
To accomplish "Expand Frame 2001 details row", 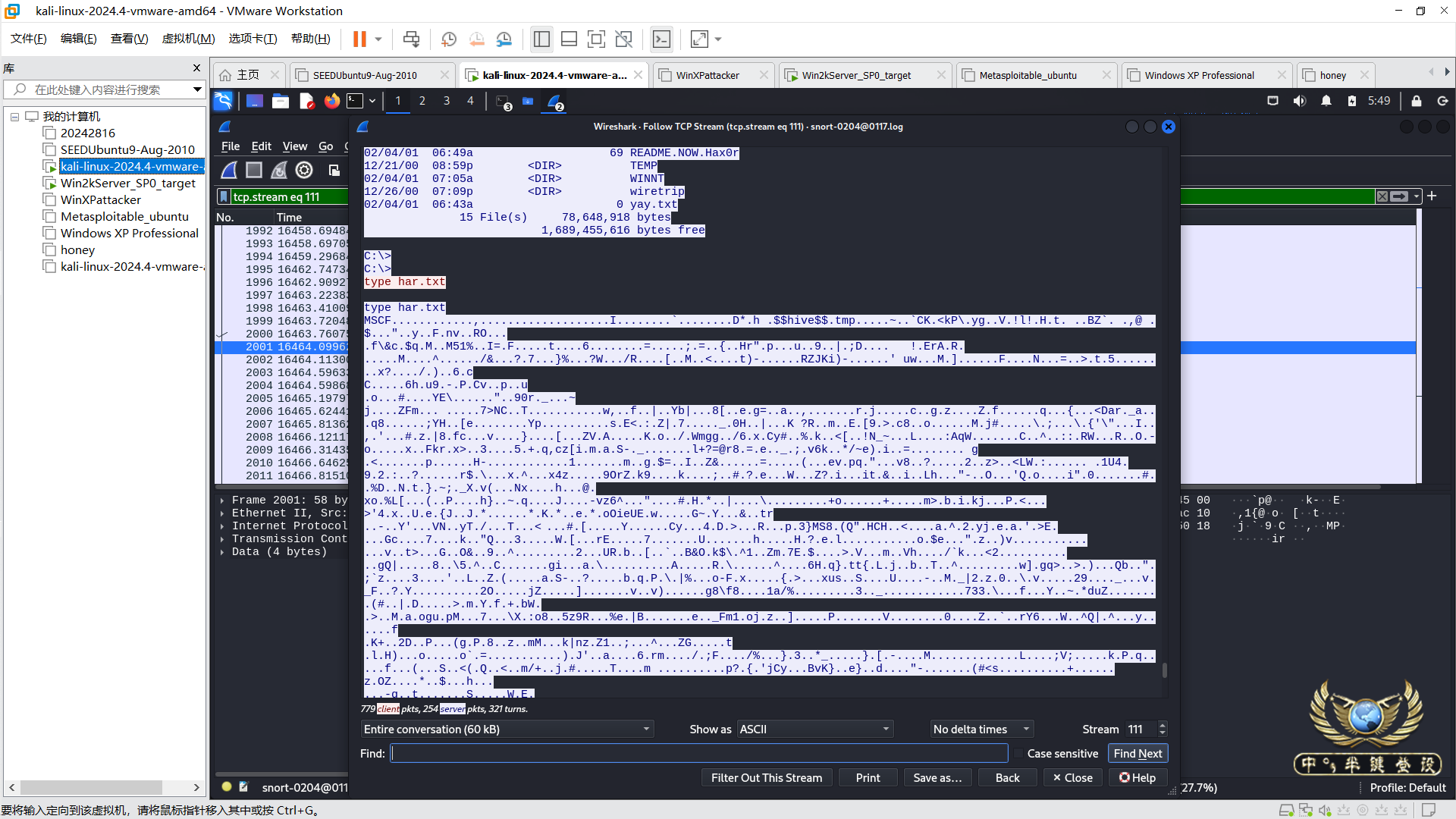I will pyautogui.click(x=222, y=500).
